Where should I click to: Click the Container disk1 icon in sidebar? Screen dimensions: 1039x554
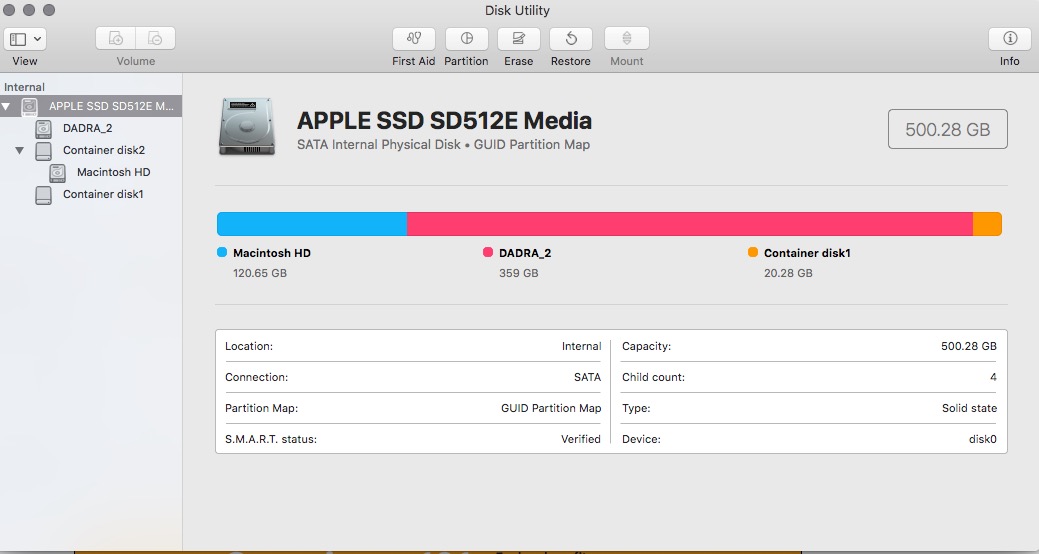tap(43, 195)
